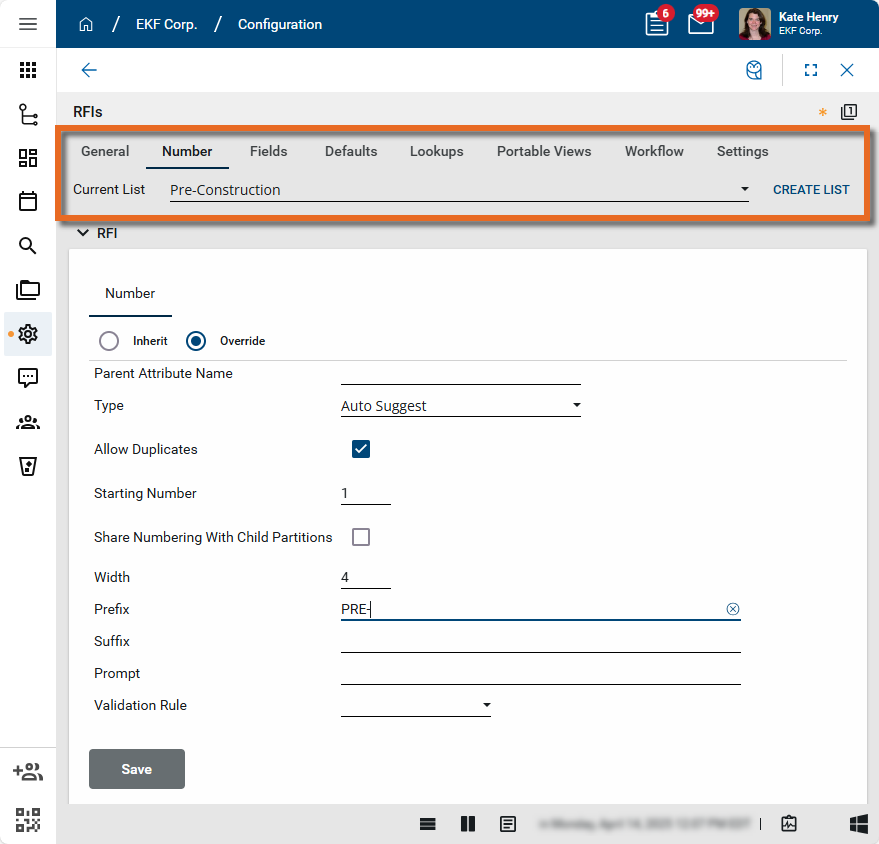Open the Type Auto Suggest dropdown
This screenshot has width=879, height=844.
pos(460,406)
